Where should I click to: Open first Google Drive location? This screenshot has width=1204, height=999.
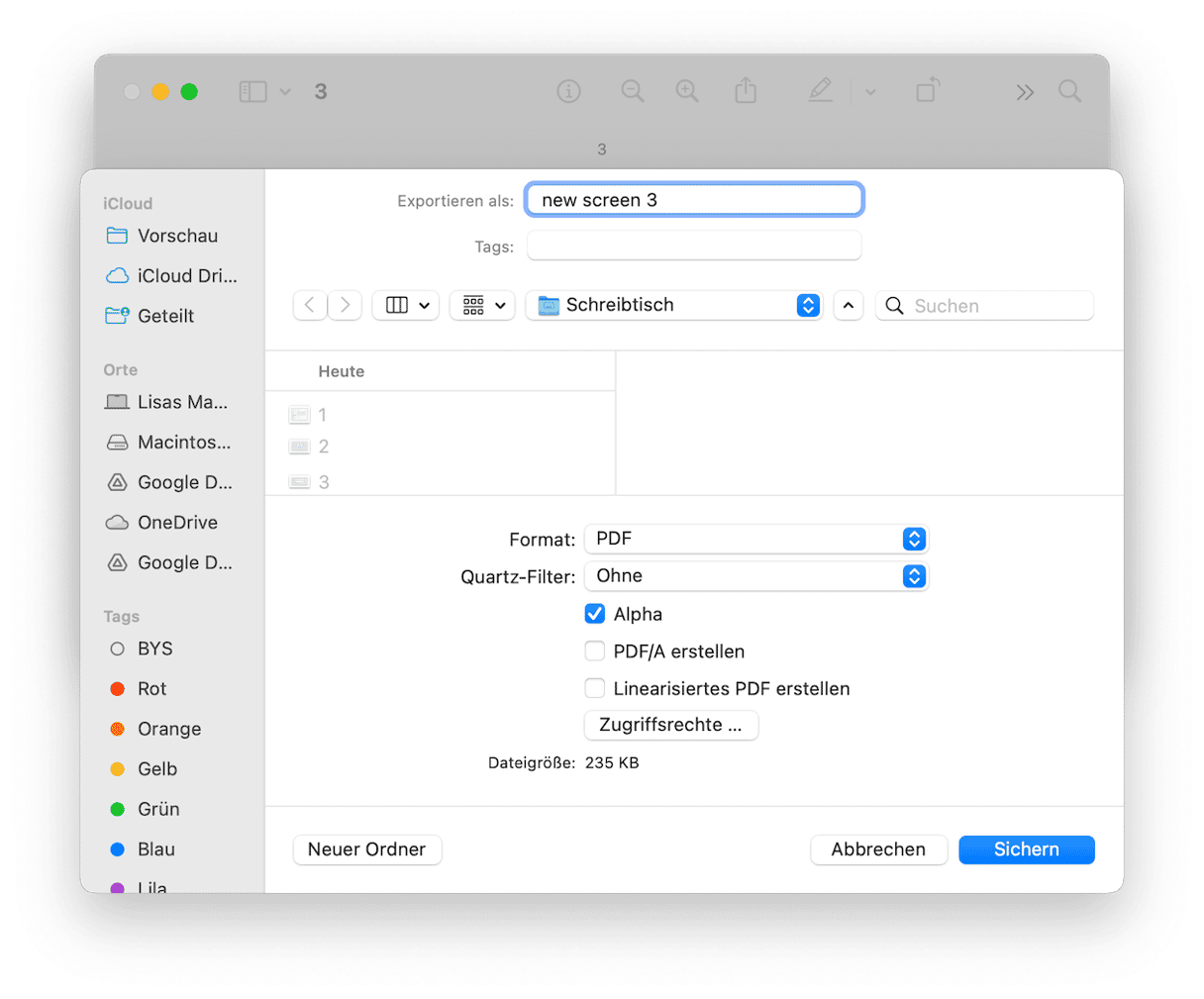[169, 482]
